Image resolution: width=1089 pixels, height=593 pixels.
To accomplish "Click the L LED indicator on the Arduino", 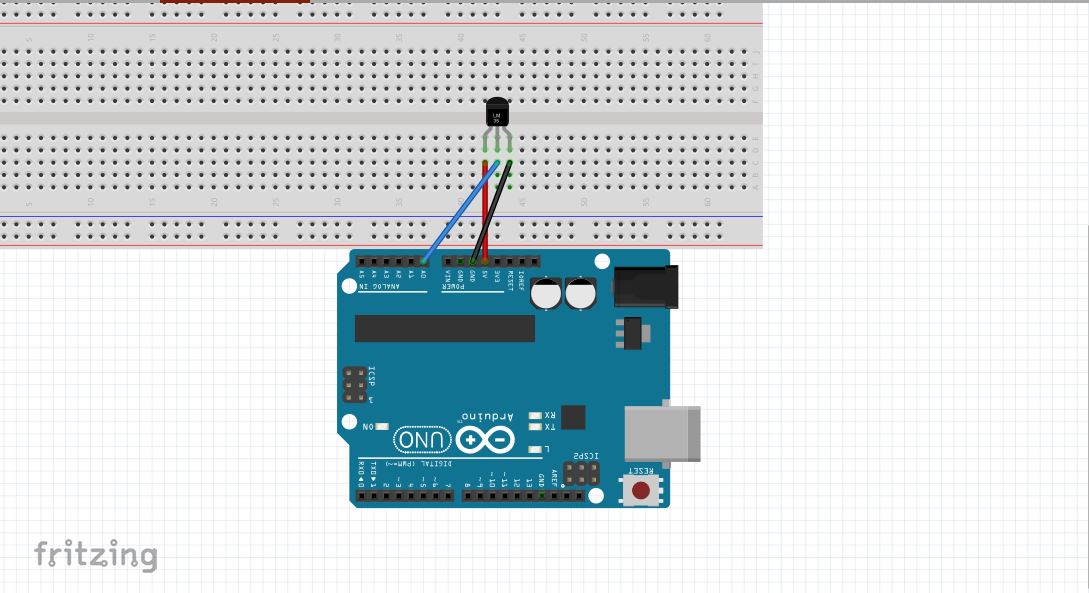I will pos(536,450).
